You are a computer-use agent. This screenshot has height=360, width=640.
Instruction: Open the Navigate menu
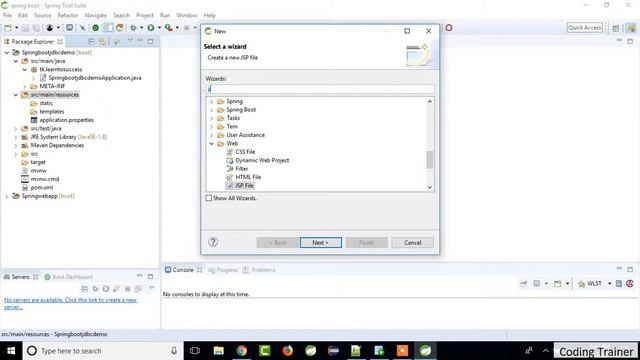[96, 15]
